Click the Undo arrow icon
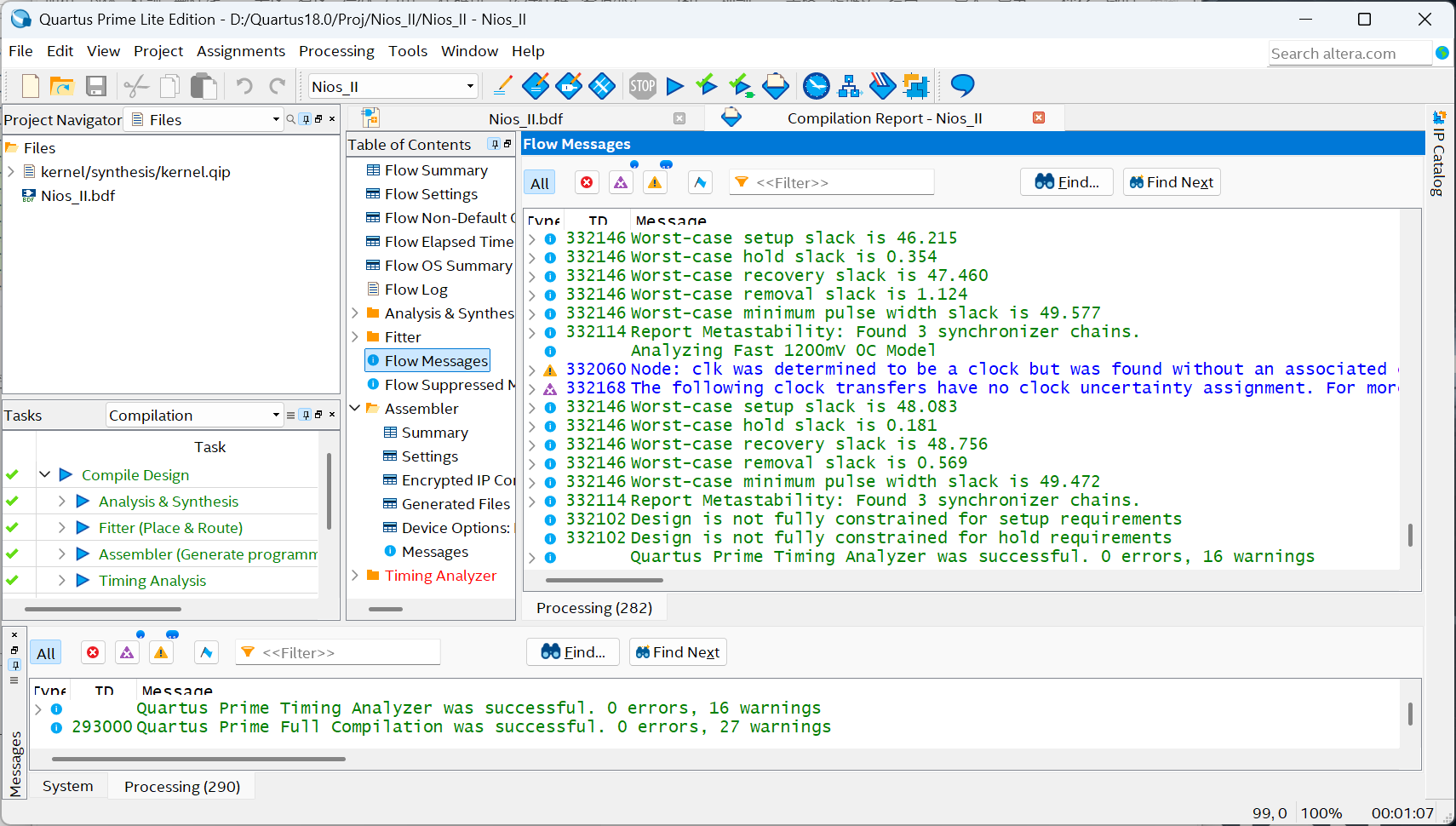Image resolution: width=1456 pixels, height=826 pixels. 244,86
